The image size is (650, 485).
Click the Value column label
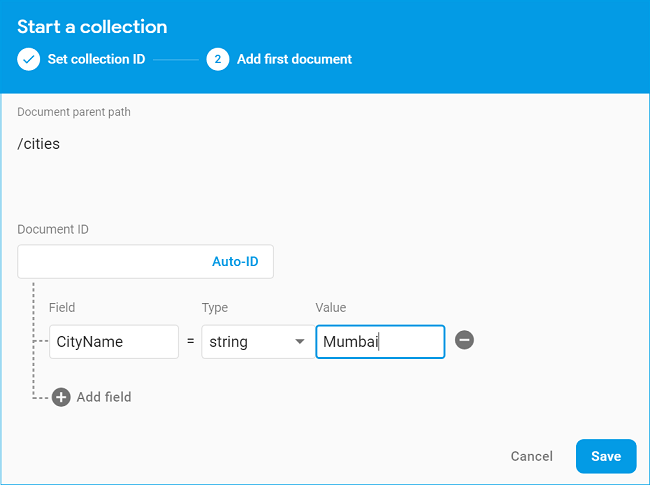click(330, 308)
